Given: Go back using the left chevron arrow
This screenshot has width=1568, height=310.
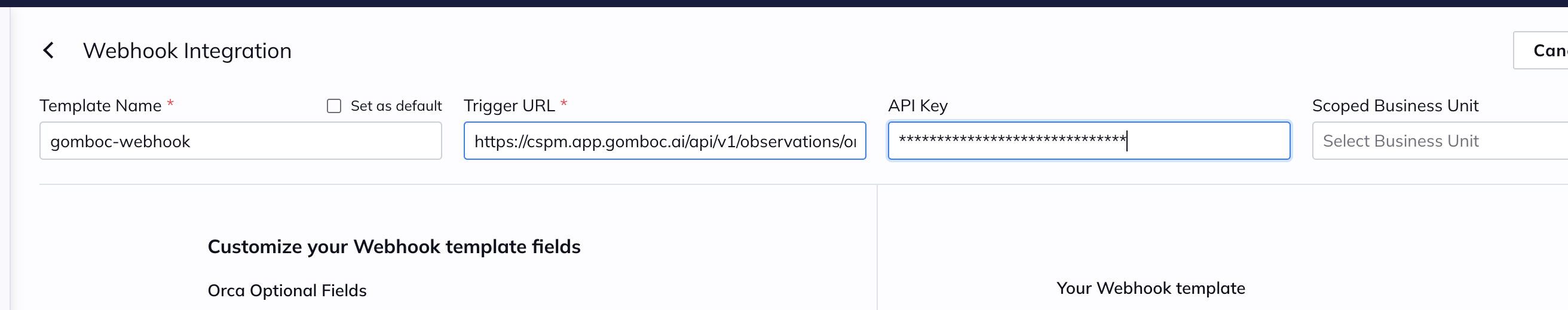Looking at the screenshot, I should [48, 50].
